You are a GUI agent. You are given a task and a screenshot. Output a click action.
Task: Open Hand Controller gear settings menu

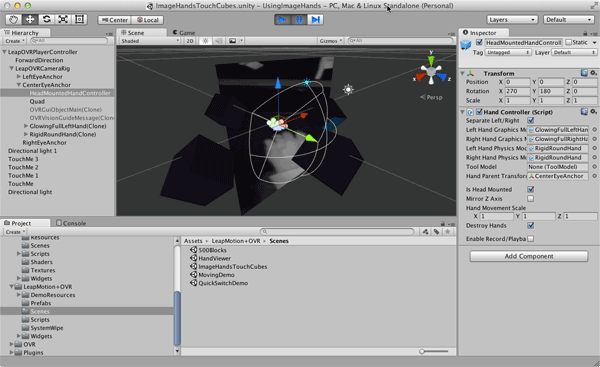point(593,112)
